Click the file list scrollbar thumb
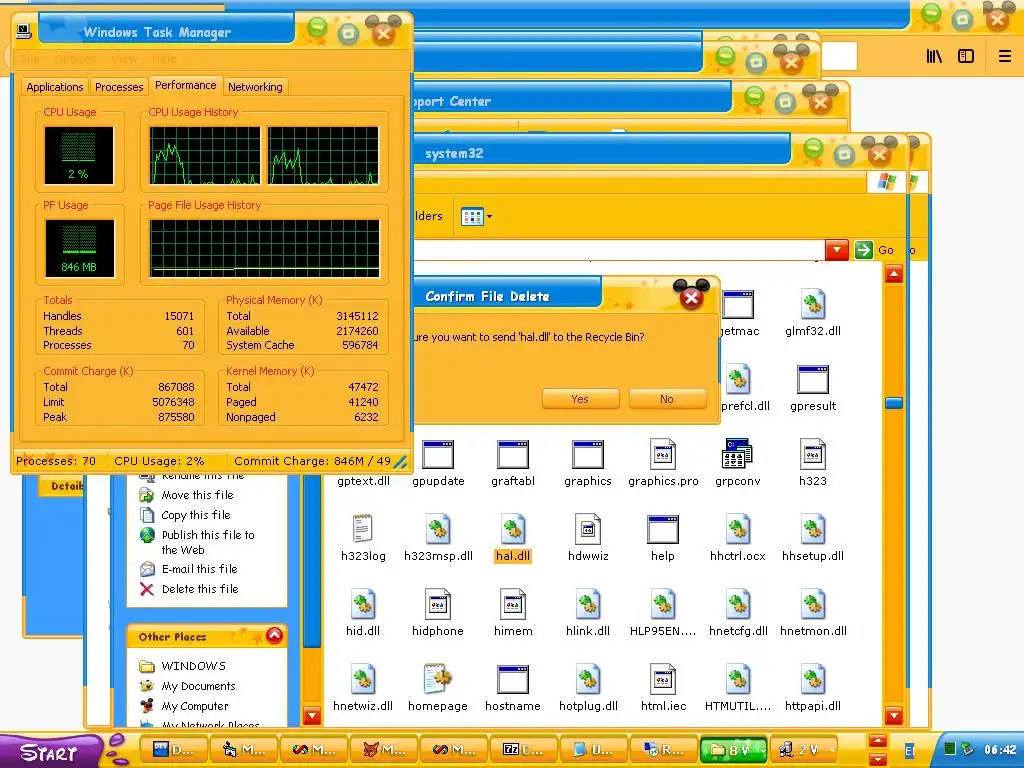 tap(893, 403)
